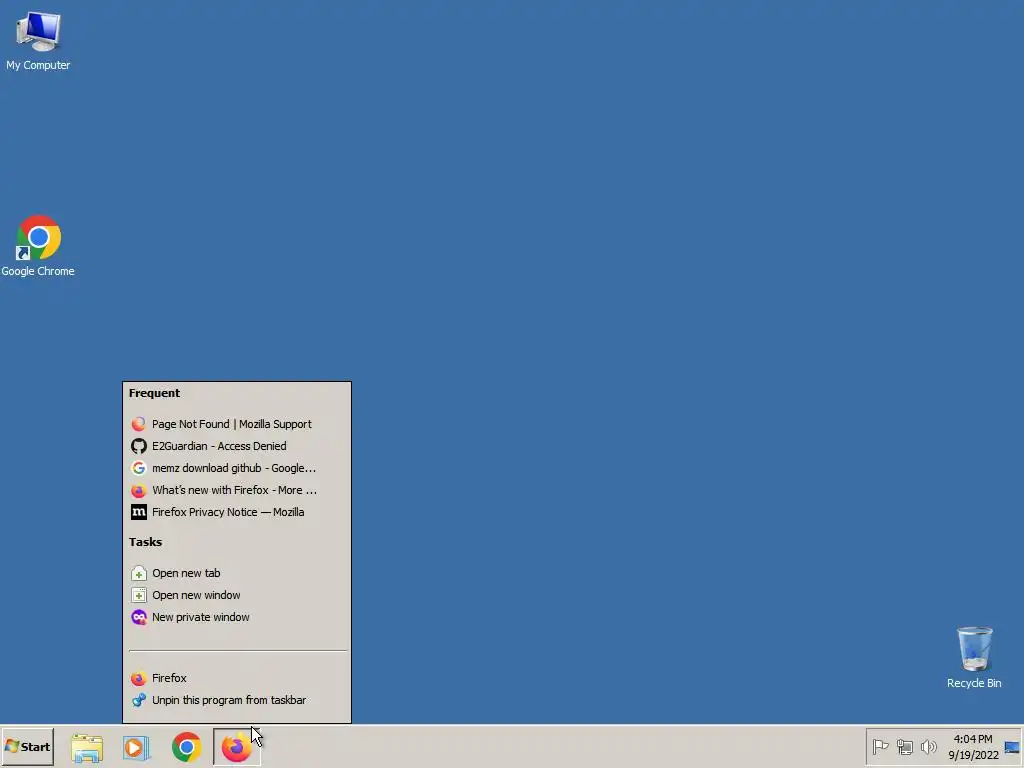Open Page Not Found | Mozilla Support entry
1024x768 pixels.
[236, 424]
